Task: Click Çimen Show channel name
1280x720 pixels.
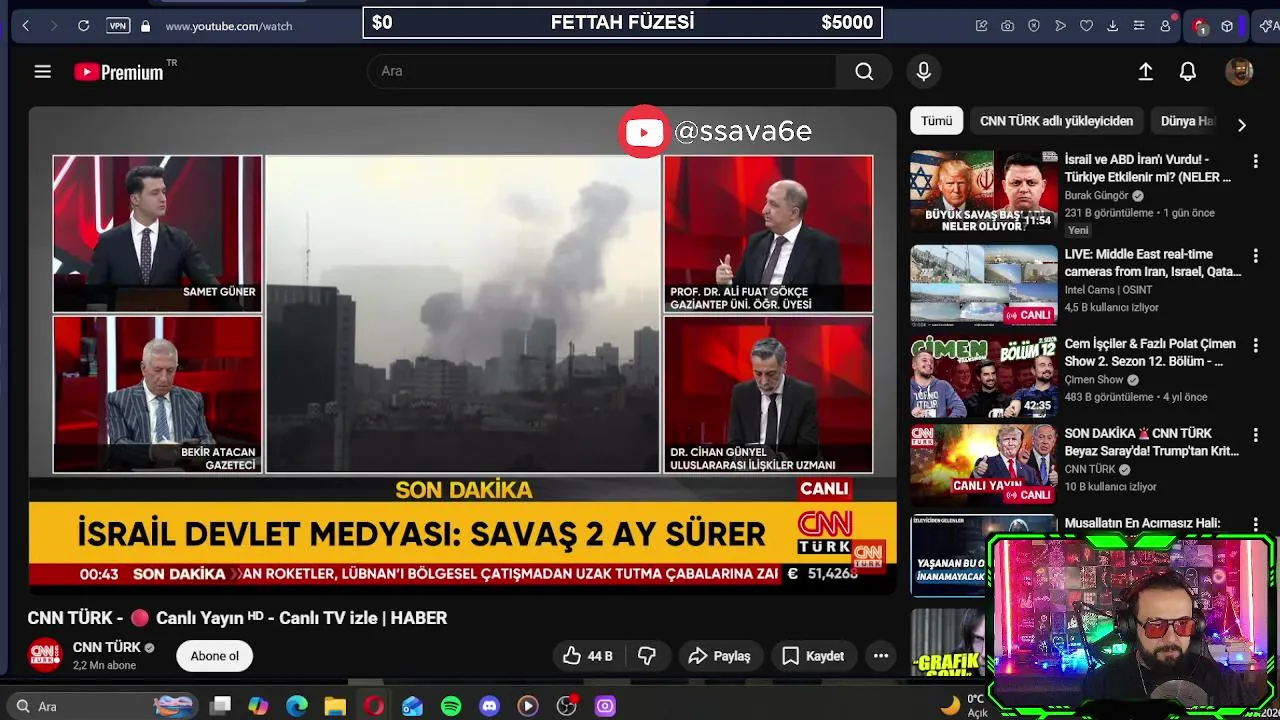Action: [1094, 380]
